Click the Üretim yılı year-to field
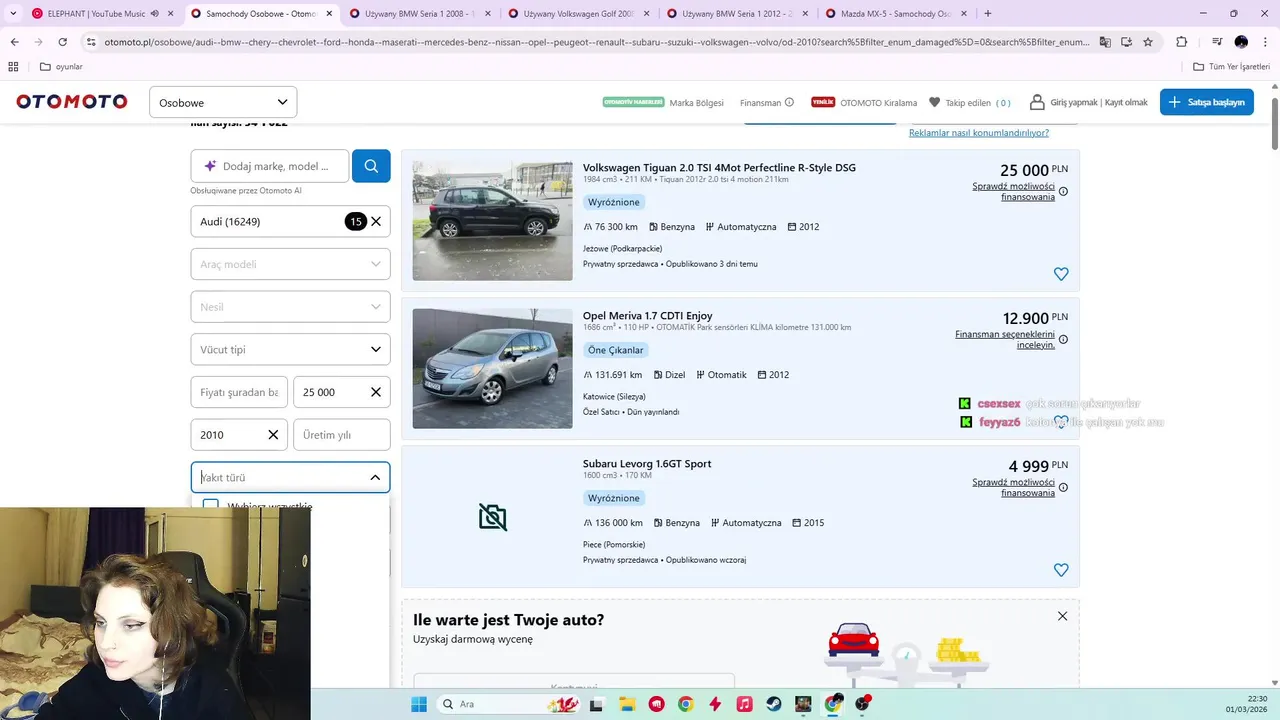Image resolution: width=1280 pixels, height=720 pixels. [341, 435]
